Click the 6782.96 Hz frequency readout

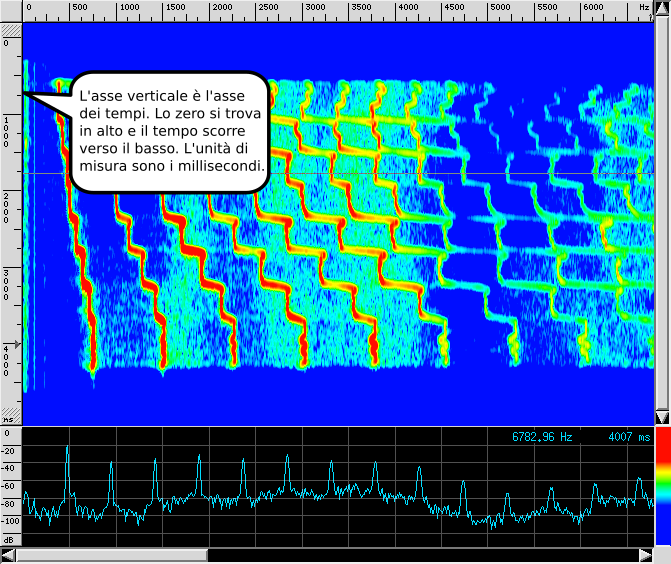point(542,437)
